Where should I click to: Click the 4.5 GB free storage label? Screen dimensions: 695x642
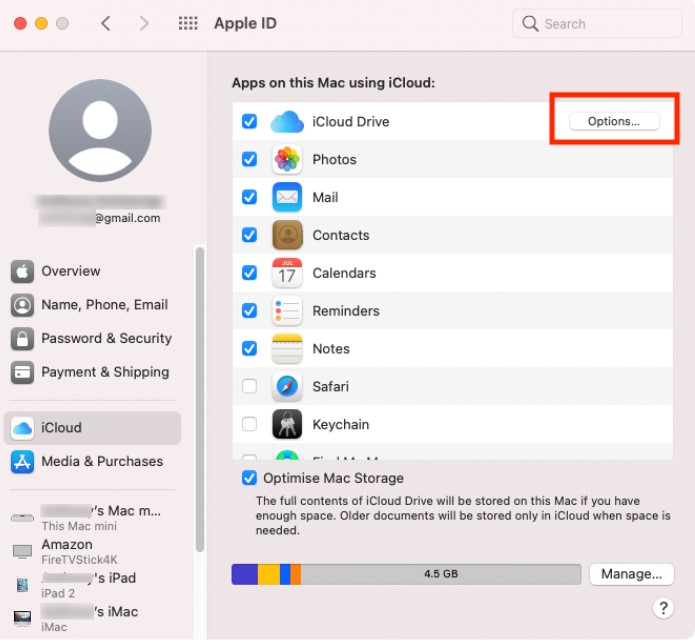pos(441,574)
